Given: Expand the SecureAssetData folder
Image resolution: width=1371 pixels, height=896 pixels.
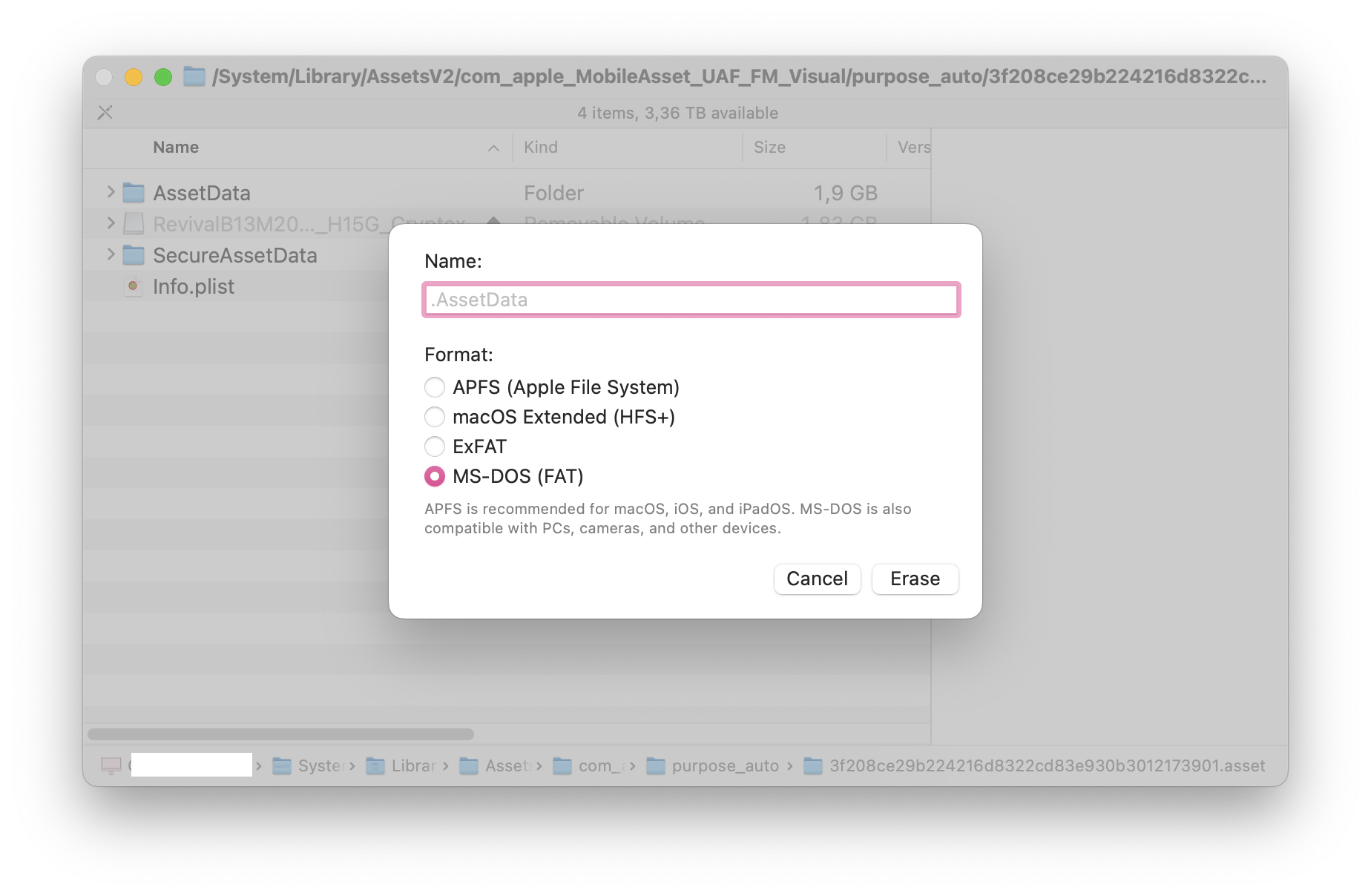Looking at the screenshot, I should 111,254.
